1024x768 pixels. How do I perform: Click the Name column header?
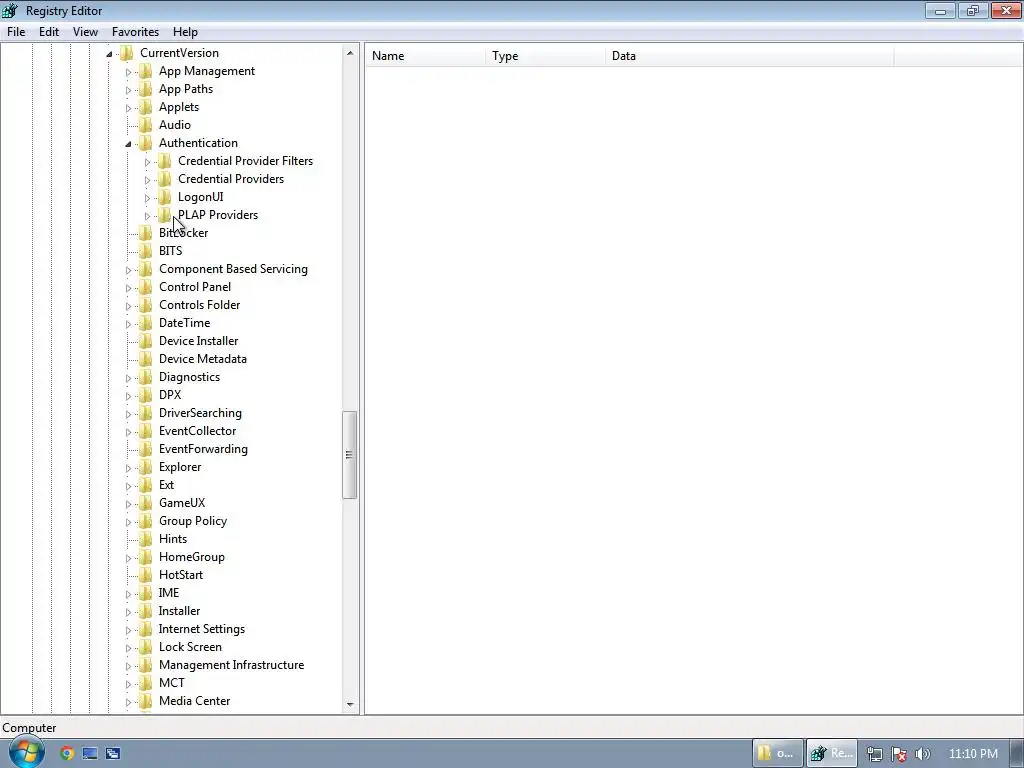tap(425, 56)
